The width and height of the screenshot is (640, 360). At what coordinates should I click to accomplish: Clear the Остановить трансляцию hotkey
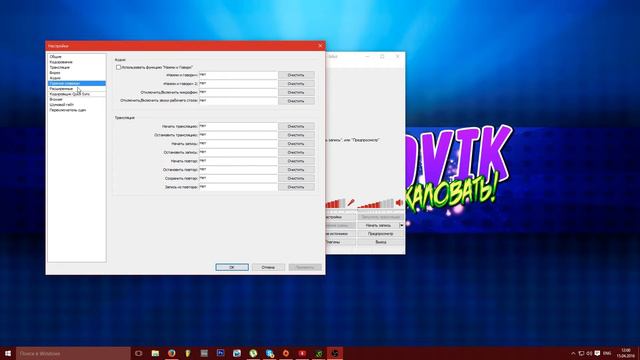point(296,135)
